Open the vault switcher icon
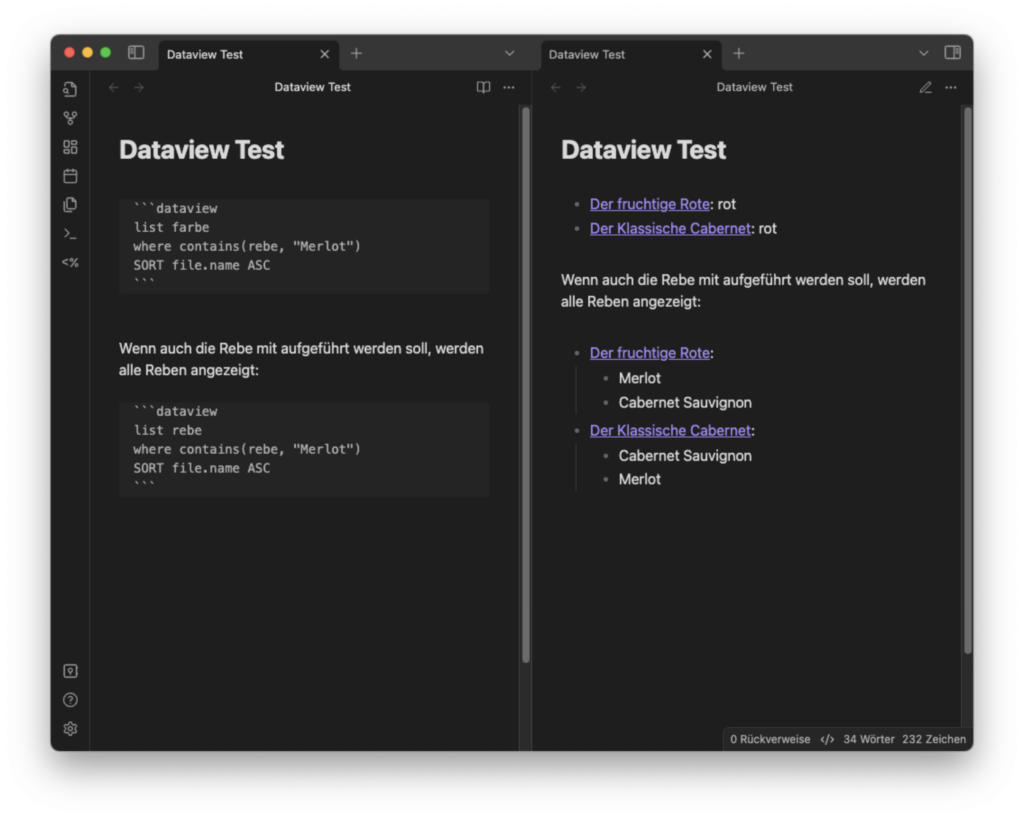 [71, 671]
